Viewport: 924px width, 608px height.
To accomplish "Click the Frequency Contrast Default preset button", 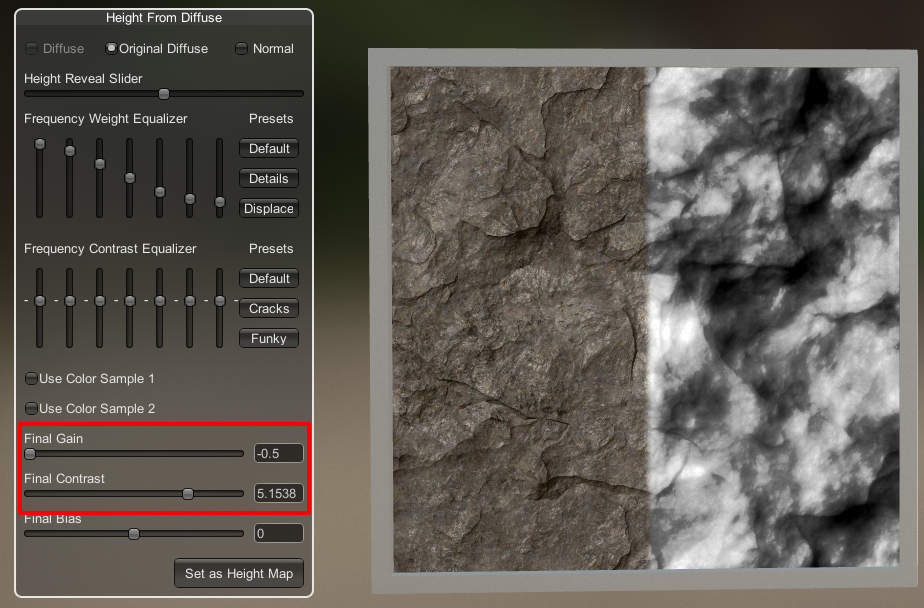I will click(269, 279).
